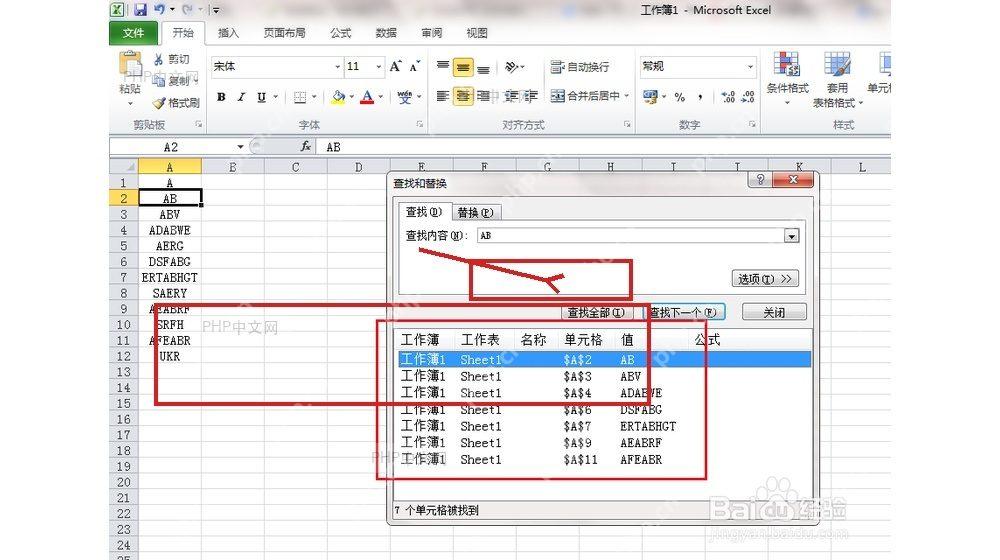The width and height of the screenshot is (1000, 560).
Task: Click the Find dialog help question icon
Action: click(x=760, y=180)
